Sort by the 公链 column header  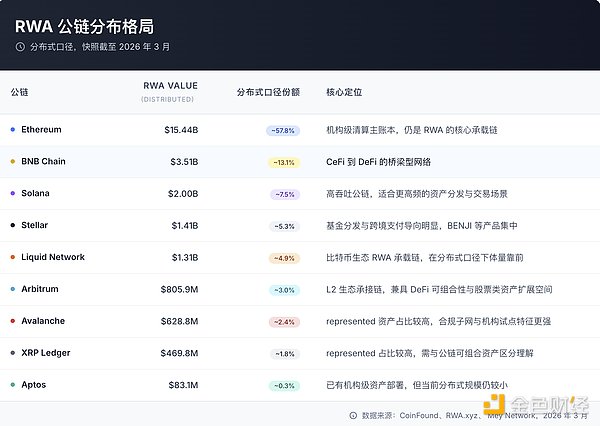point(19,91)
